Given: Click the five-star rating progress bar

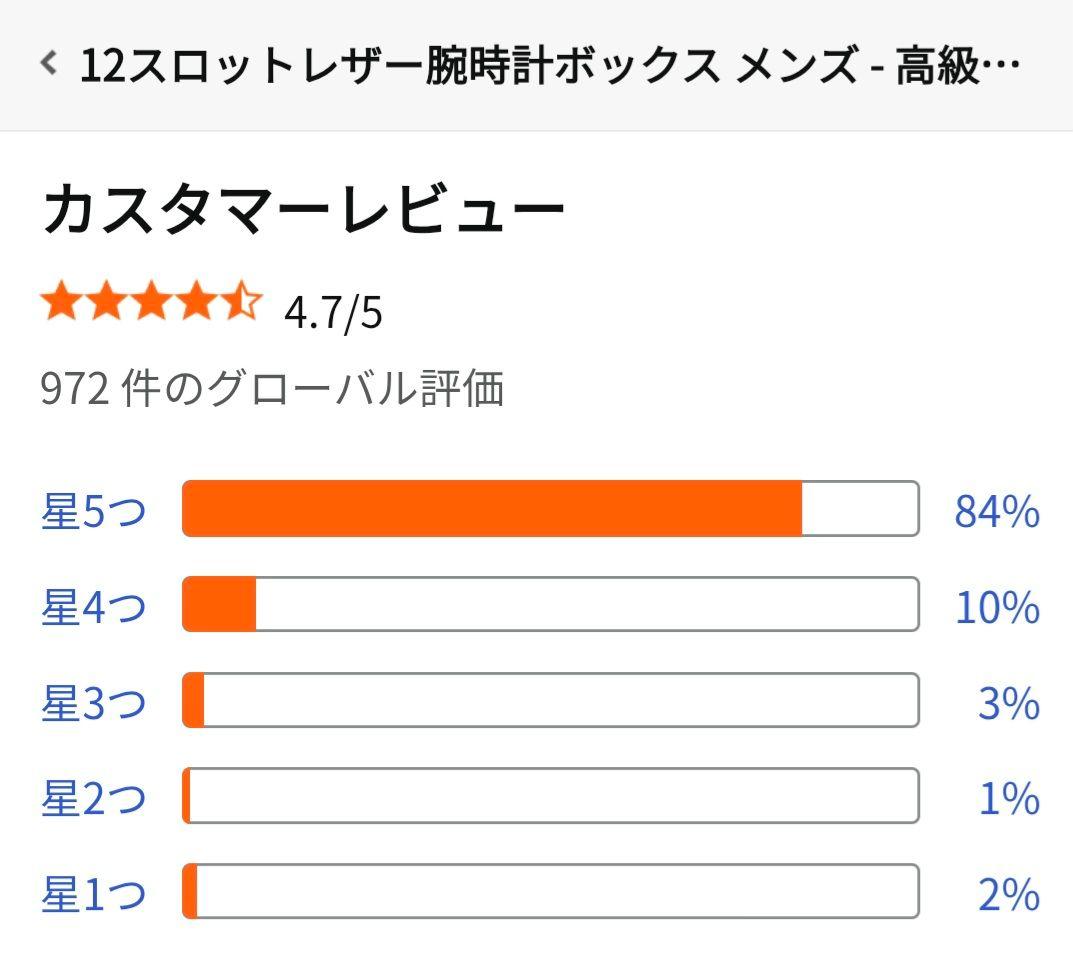Looking at the screenshot, I should point(548,510).
